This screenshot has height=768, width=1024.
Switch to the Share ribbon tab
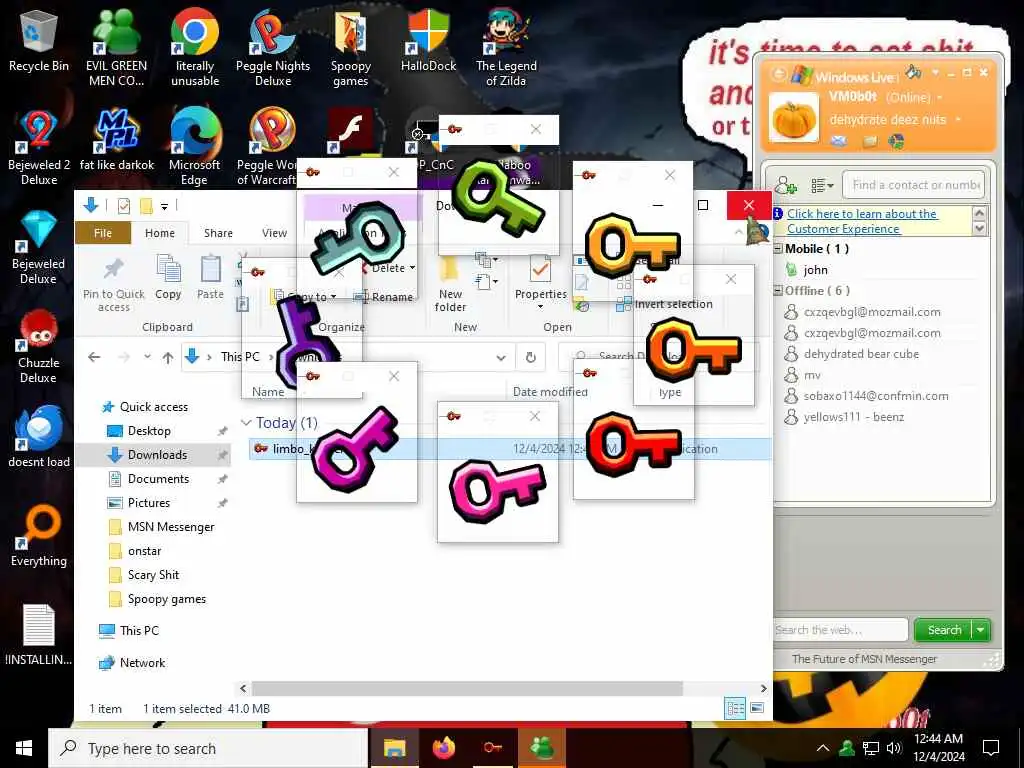click(x=218, y=233)
